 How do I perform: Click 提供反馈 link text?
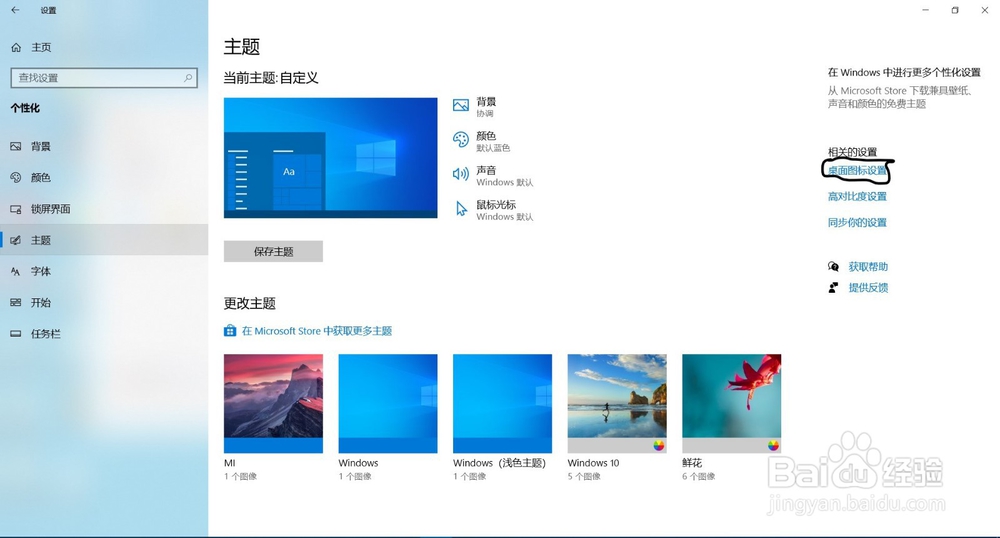pos(868,287)
